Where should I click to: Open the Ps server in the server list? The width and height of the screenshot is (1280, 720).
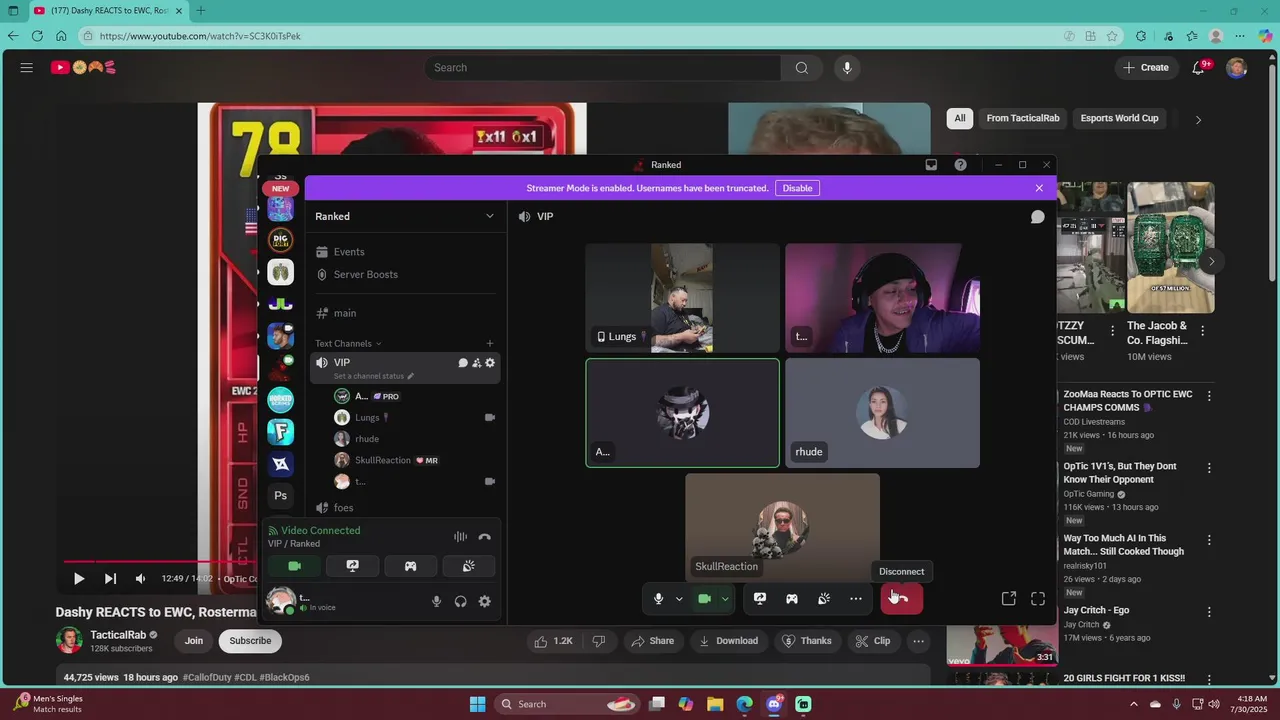coord(280,495)
